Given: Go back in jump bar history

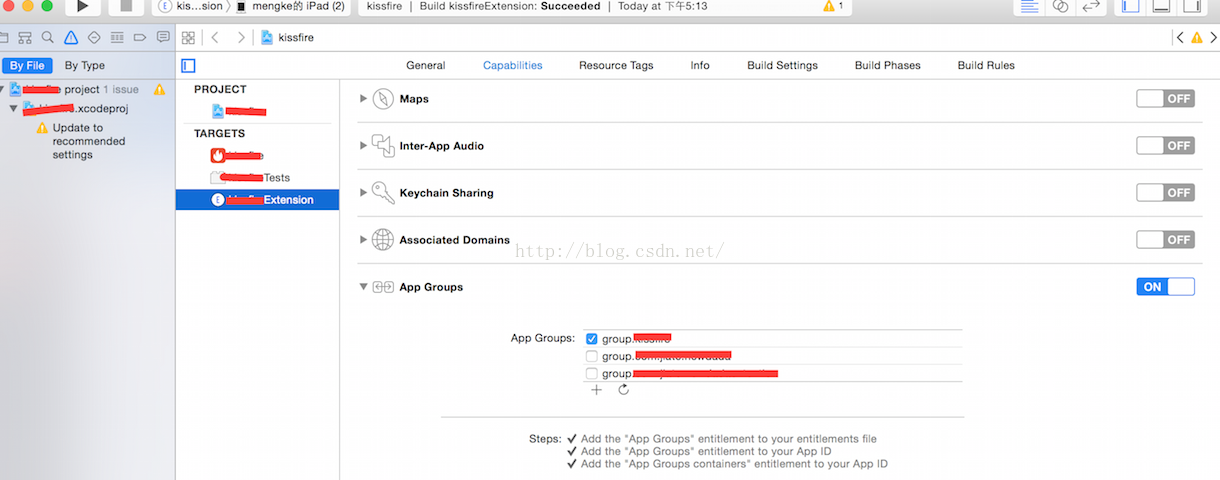Looking at the screenshot, I should coord(215,38).
